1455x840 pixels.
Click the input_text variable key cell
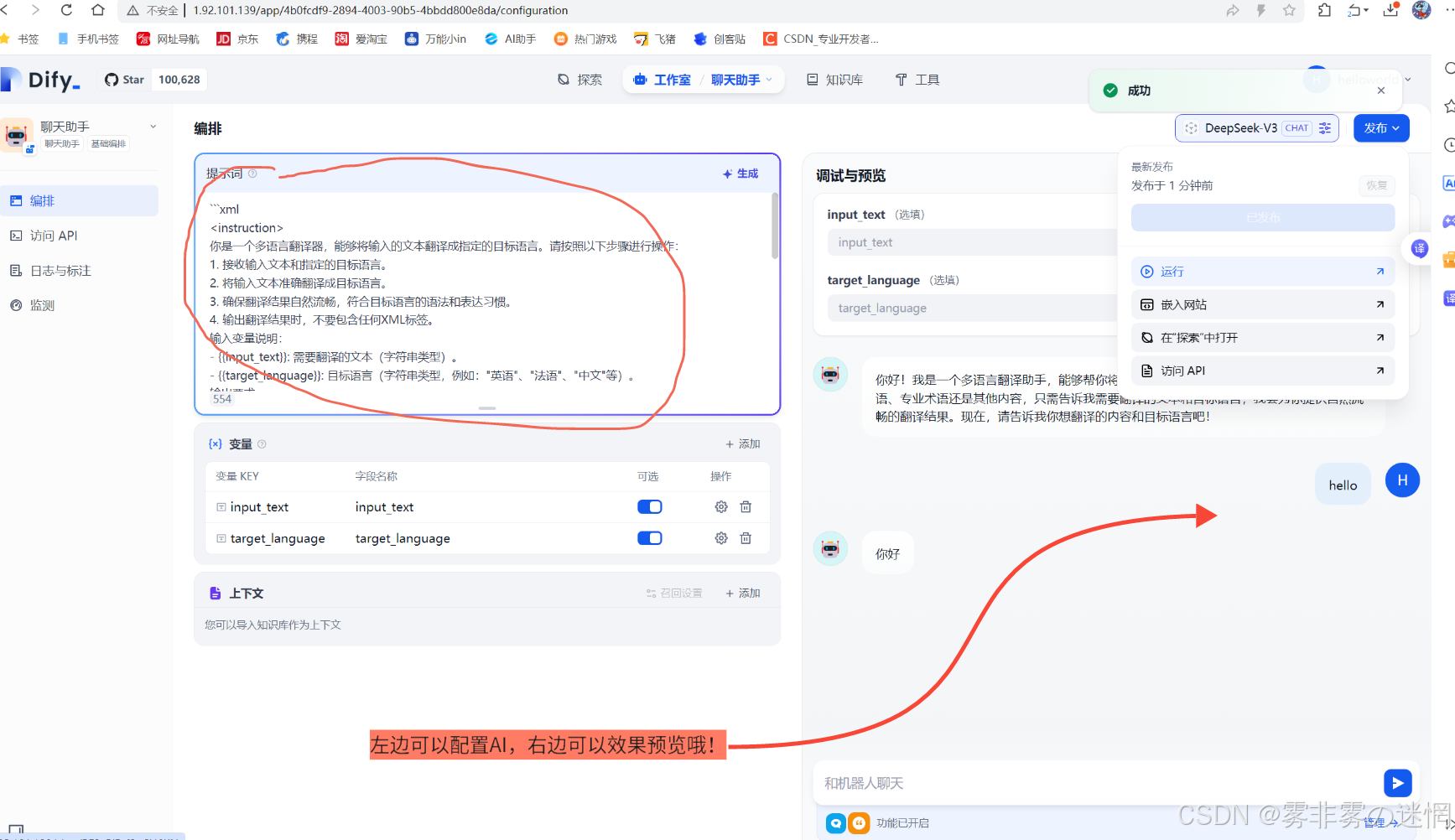tap(259, 506)
